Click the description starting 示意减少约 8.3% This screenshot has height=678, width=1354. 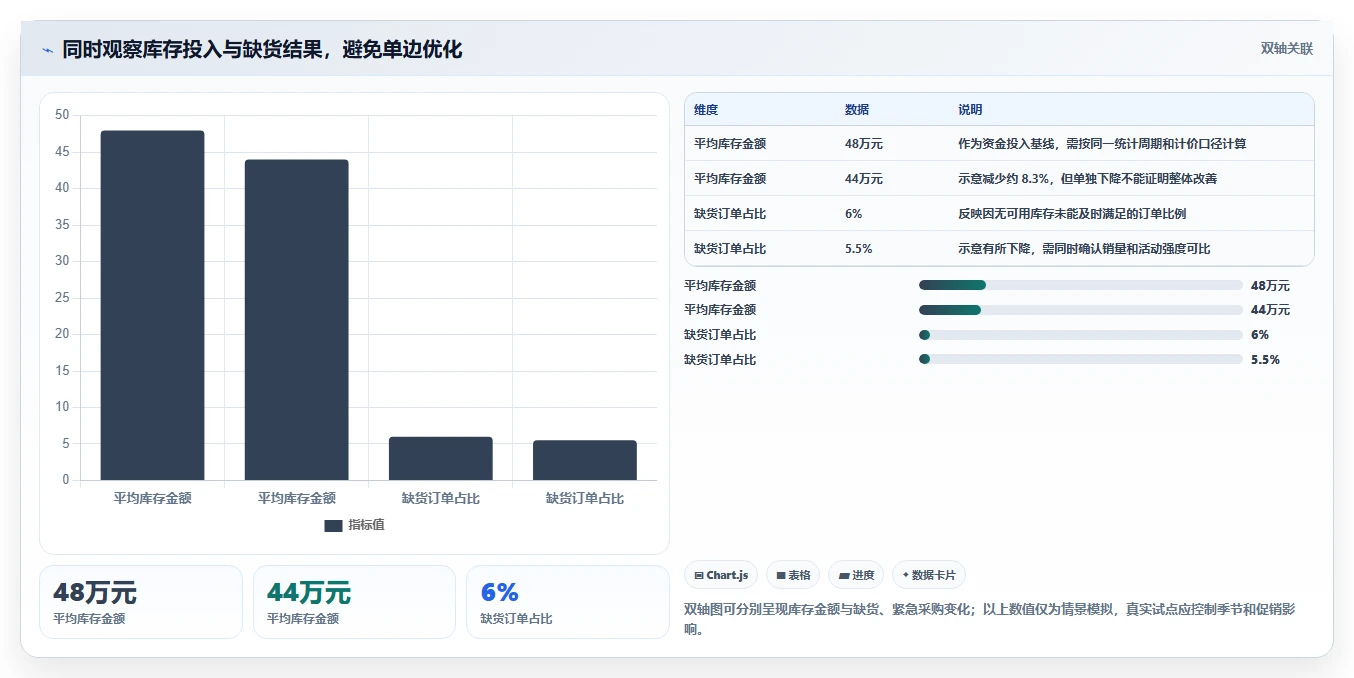[x=1087, y=179]
